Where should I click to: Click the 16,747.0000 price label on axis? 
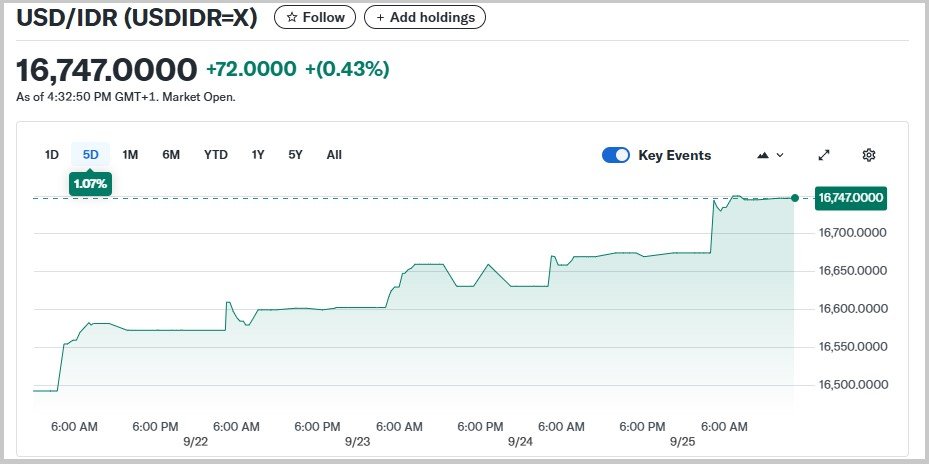[850, 198]
